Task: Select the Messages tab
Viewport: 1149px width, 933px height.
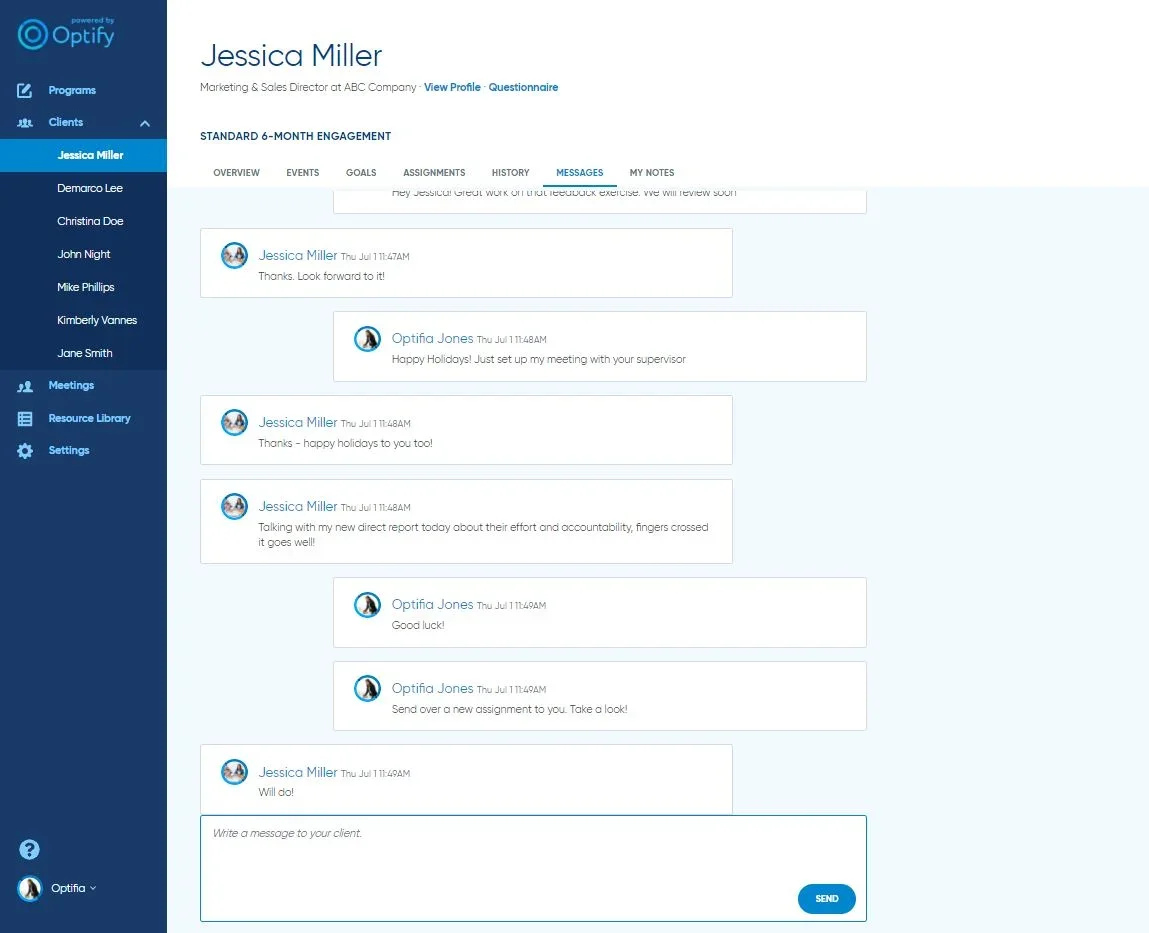Action: [580, 173]
